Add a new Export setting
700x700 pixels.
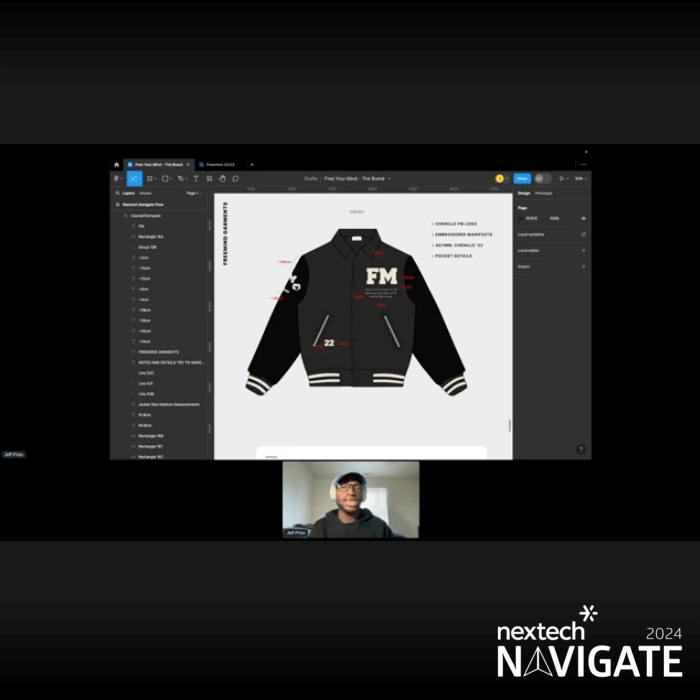583,267
